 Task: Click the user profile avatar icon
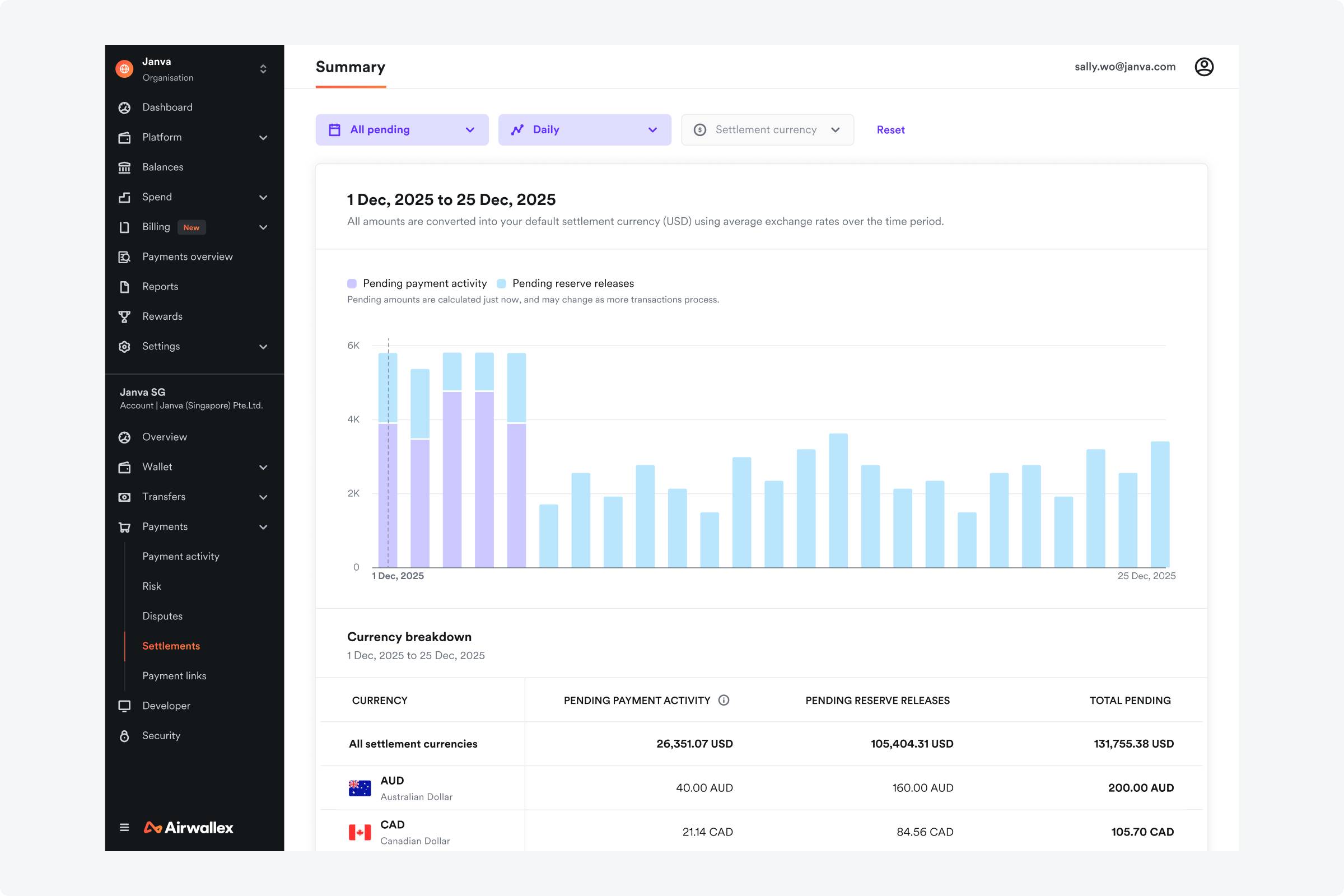[x=1204, y=67]
